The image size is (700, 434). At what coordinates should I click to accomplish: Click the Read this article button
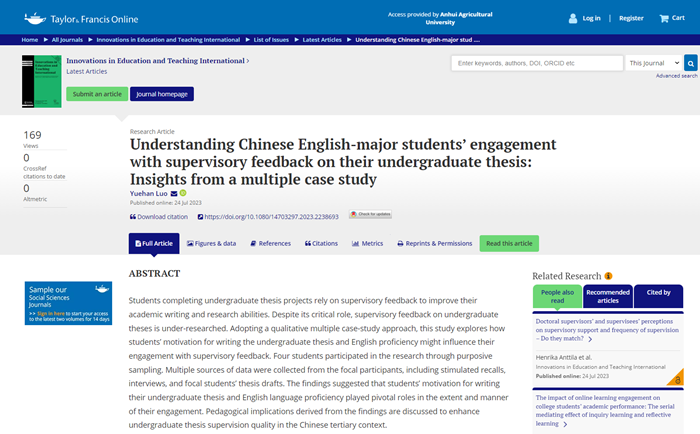point(508,243)
